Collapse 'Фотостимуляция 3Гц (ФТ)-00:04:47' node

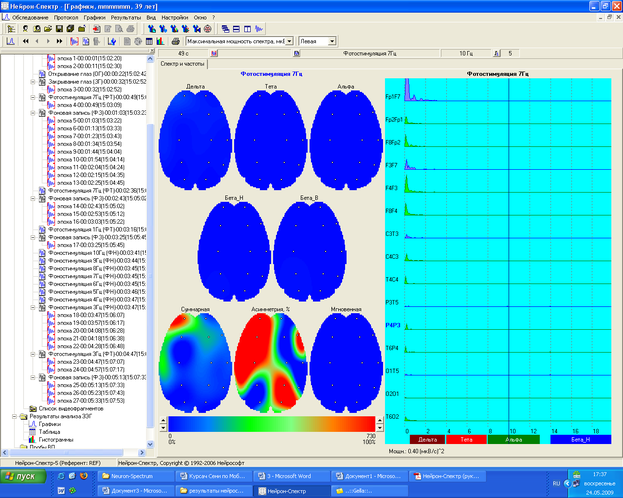(x=33, y=354)
